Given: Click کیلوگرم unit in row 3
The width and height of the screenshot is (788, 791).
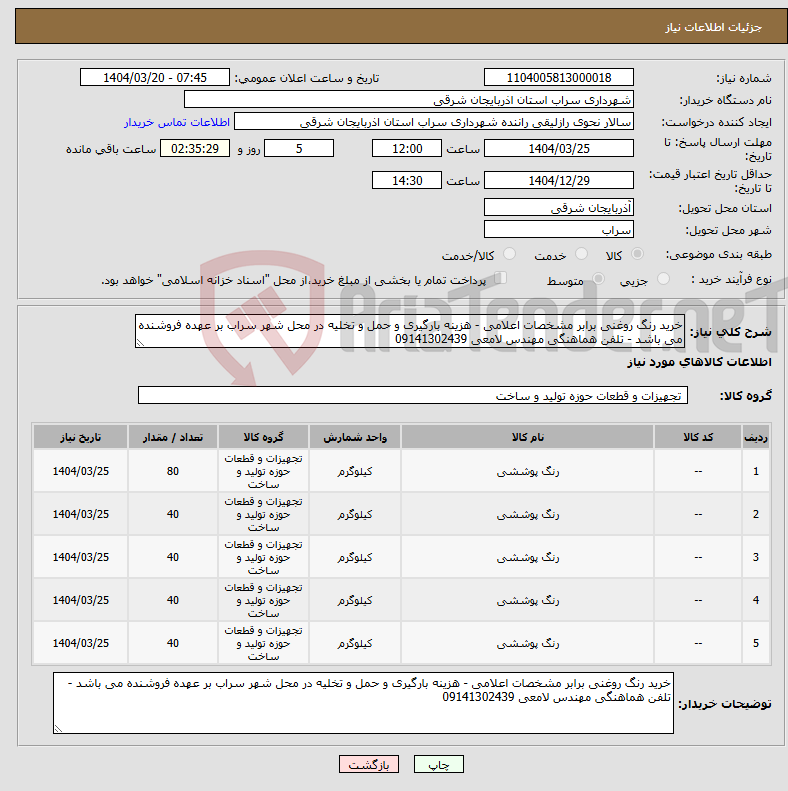Looking at the screenshot, I should pos(355,557).
